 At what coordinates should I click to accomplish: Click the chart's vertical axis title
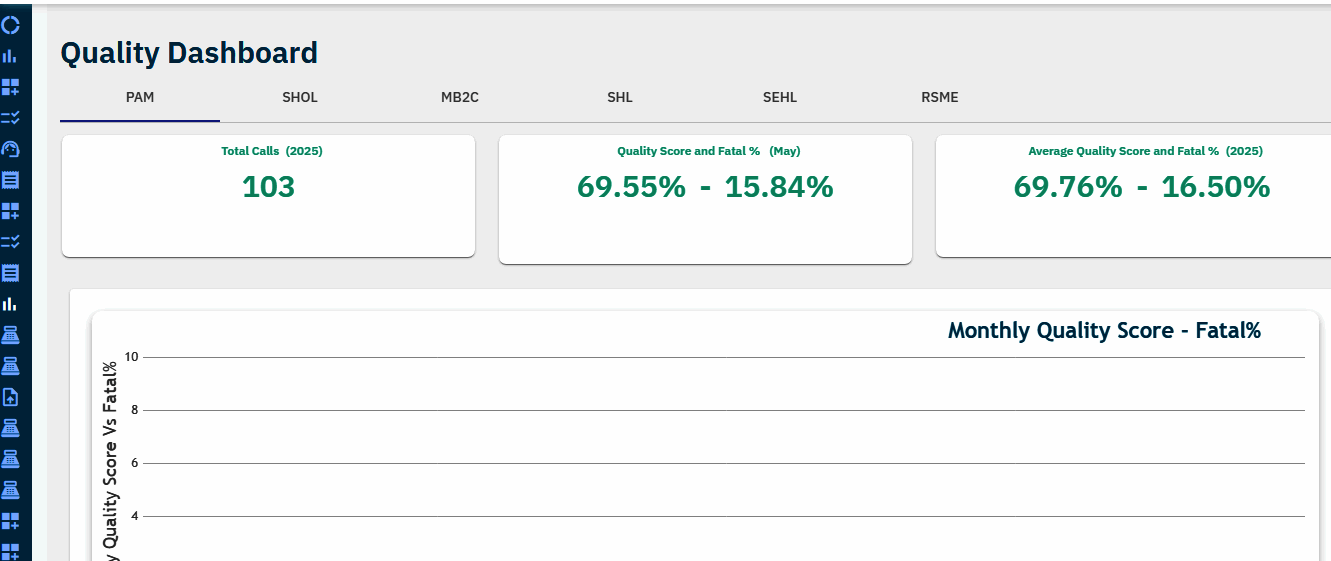click(x=111, y=460)
